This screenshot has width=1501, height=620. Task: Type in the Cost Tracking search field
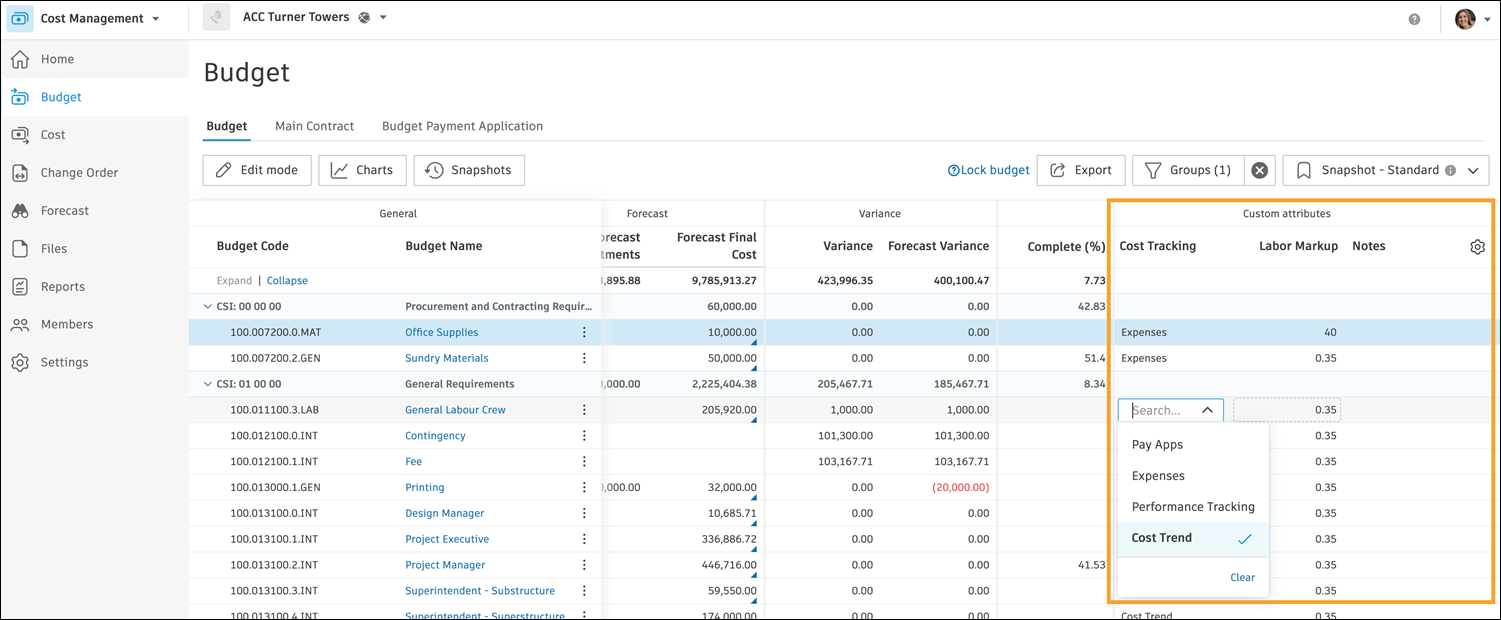point(1160,410)
